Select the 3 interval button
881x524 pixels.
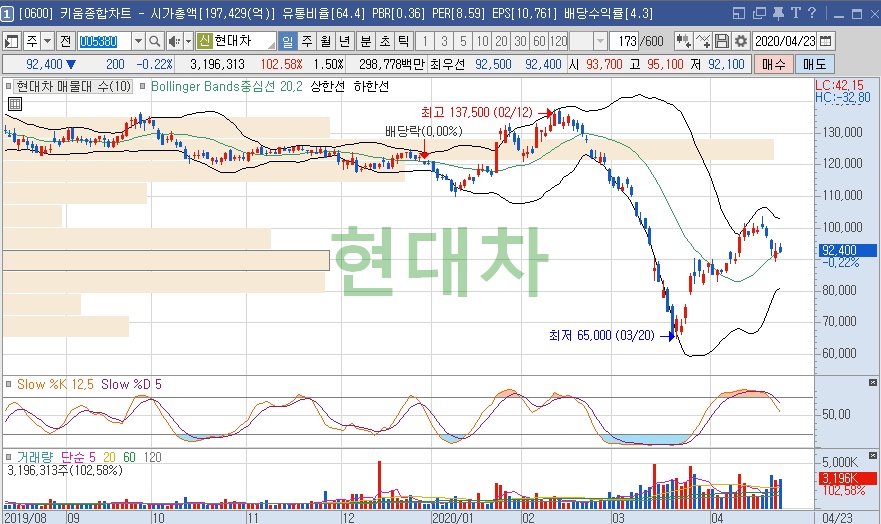pyautogui.click(x=444, y=41)
